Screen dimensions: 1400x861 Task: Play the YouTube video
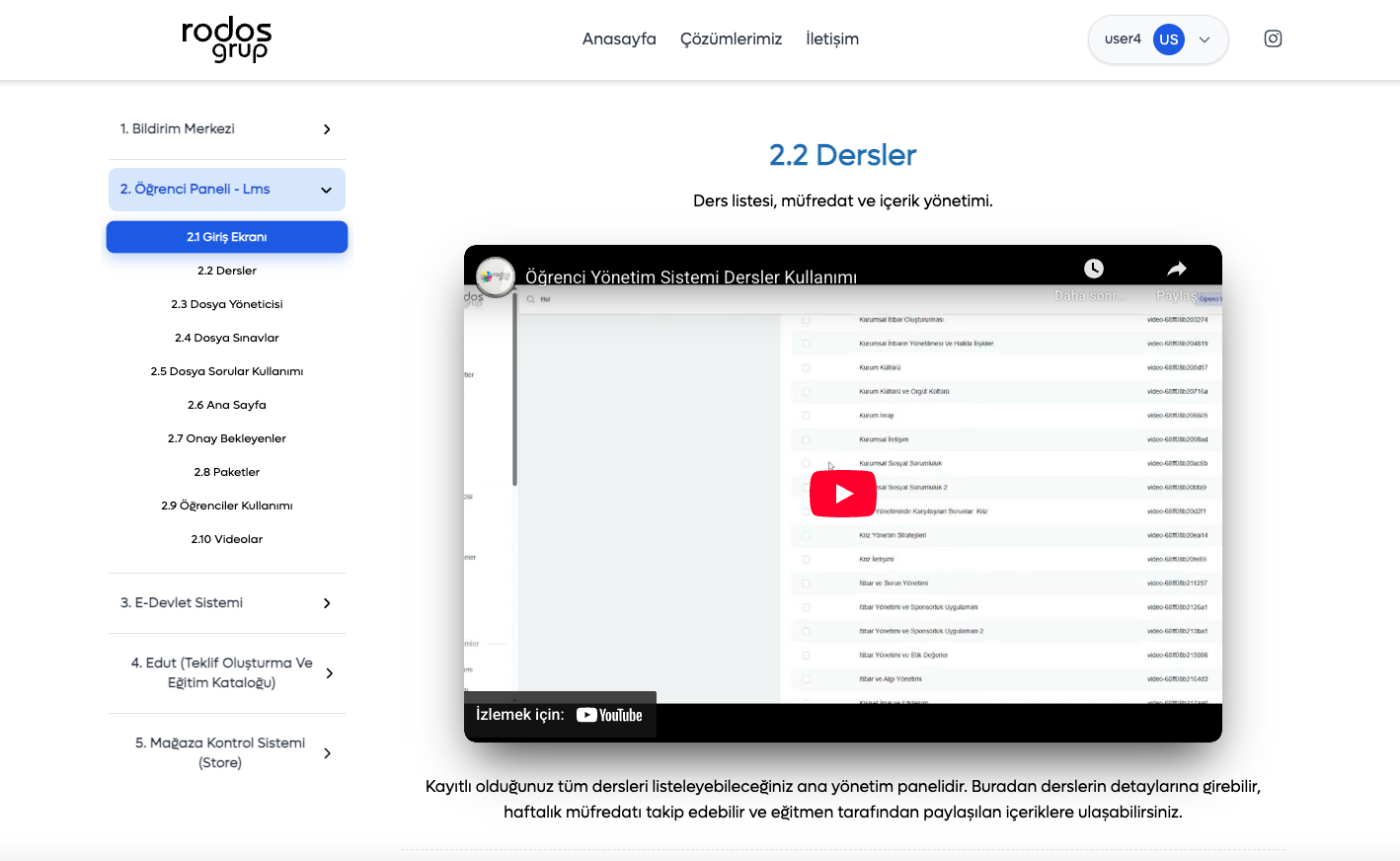click(842, 494)
